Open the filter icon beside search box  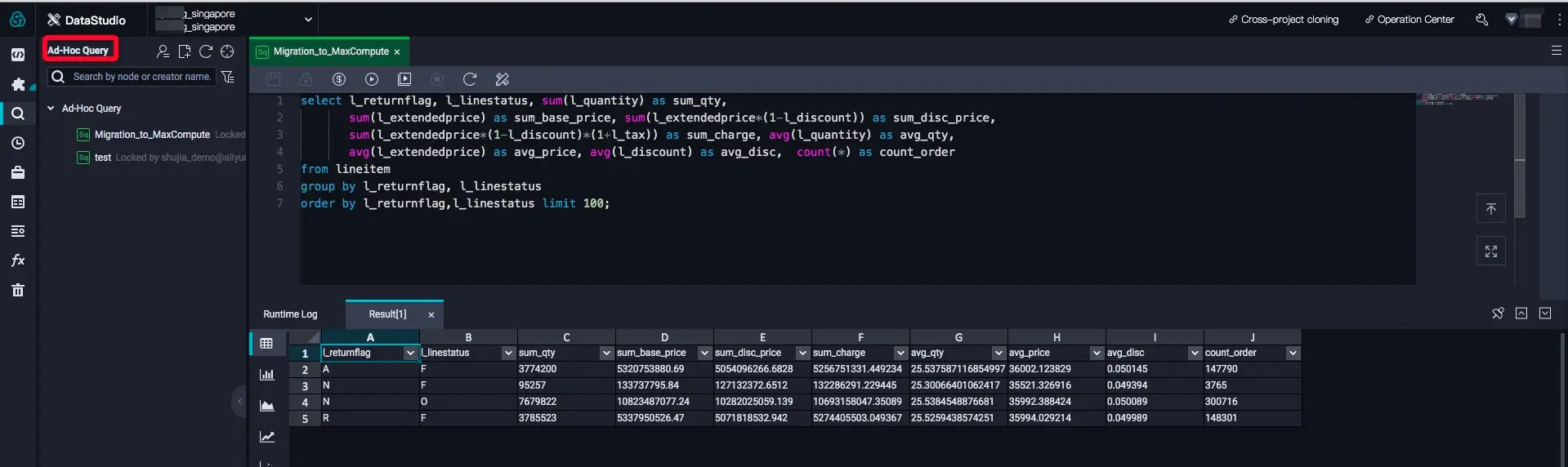point(228,77)
